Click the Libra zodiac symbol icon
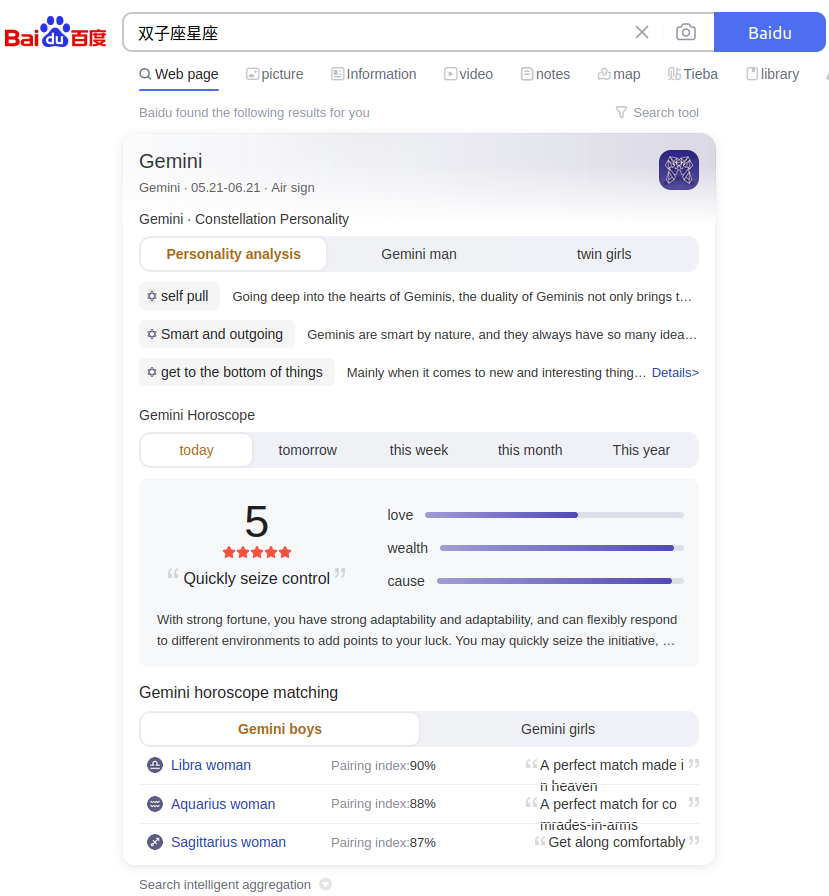Image resolution: width=829 pixels, height=896 pixels. 155,765
